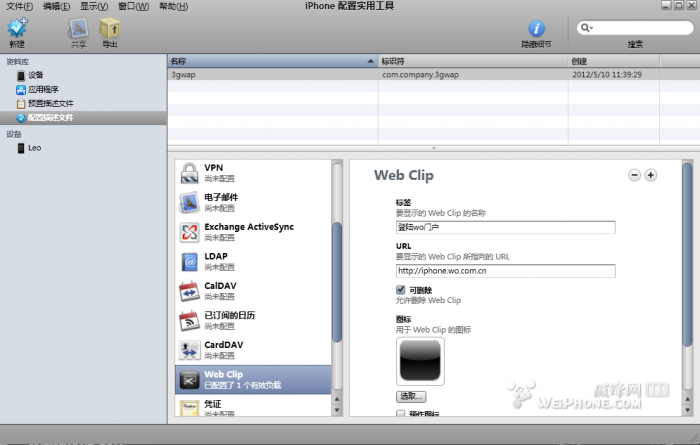This screenshot has width=700, height=445.
Task: Select the CardDAV payload icon
Action: point(189,350)
